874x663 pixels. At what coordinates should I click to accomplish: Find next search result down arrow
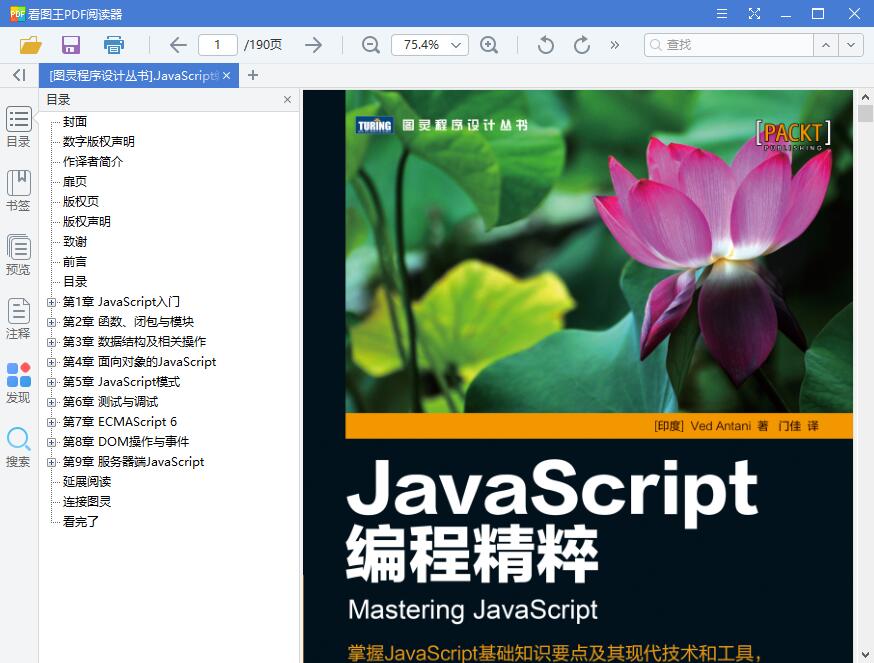[x=851, y=45]
